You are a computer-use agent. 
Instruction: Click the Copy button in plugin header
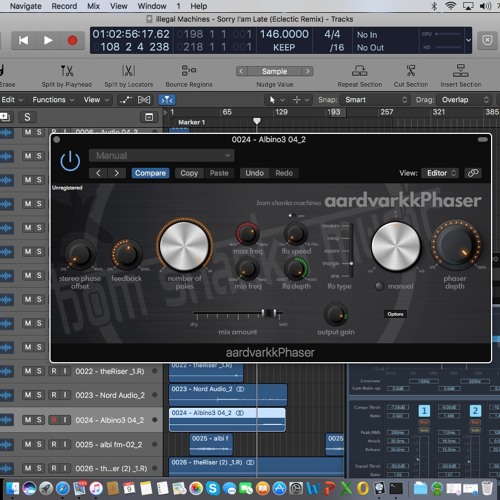pos(189,173)
